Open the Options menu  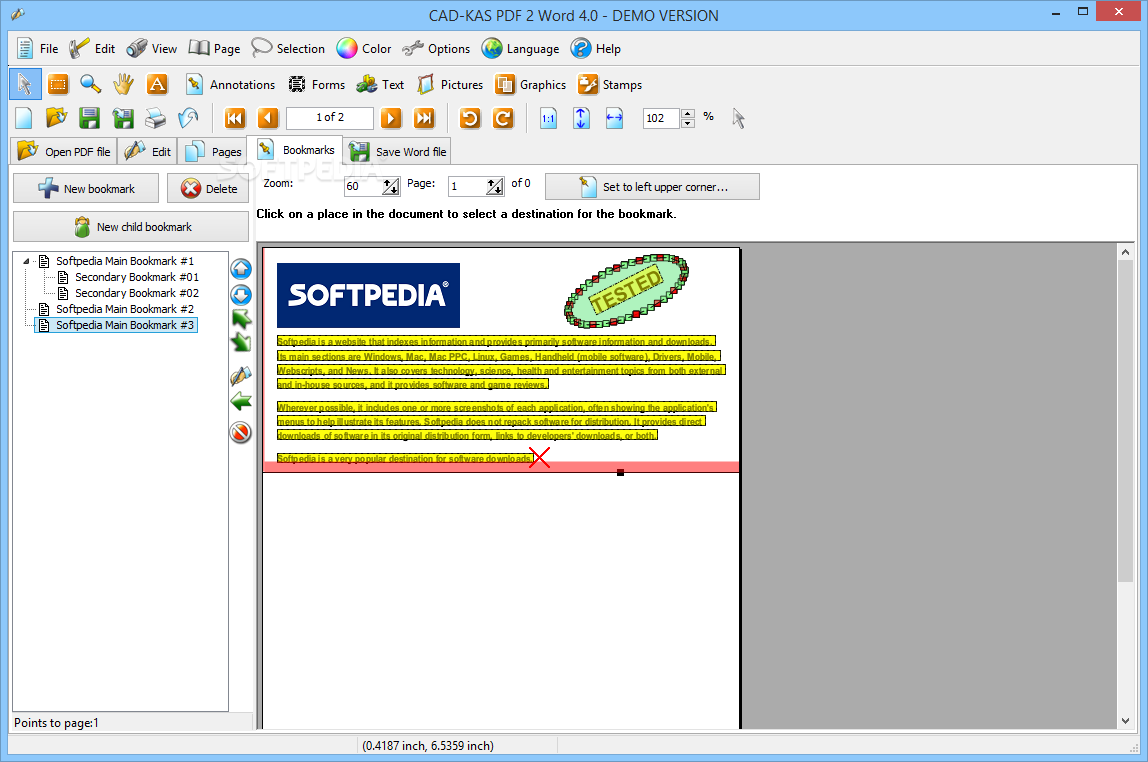[436, 49]
